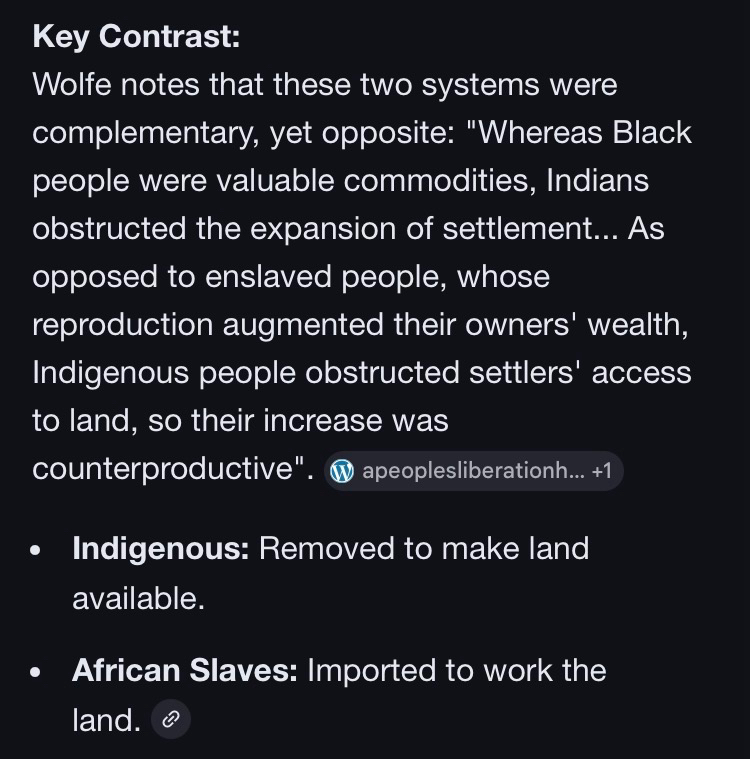Select the bold "Indigenous:" label

click(160, 549)
